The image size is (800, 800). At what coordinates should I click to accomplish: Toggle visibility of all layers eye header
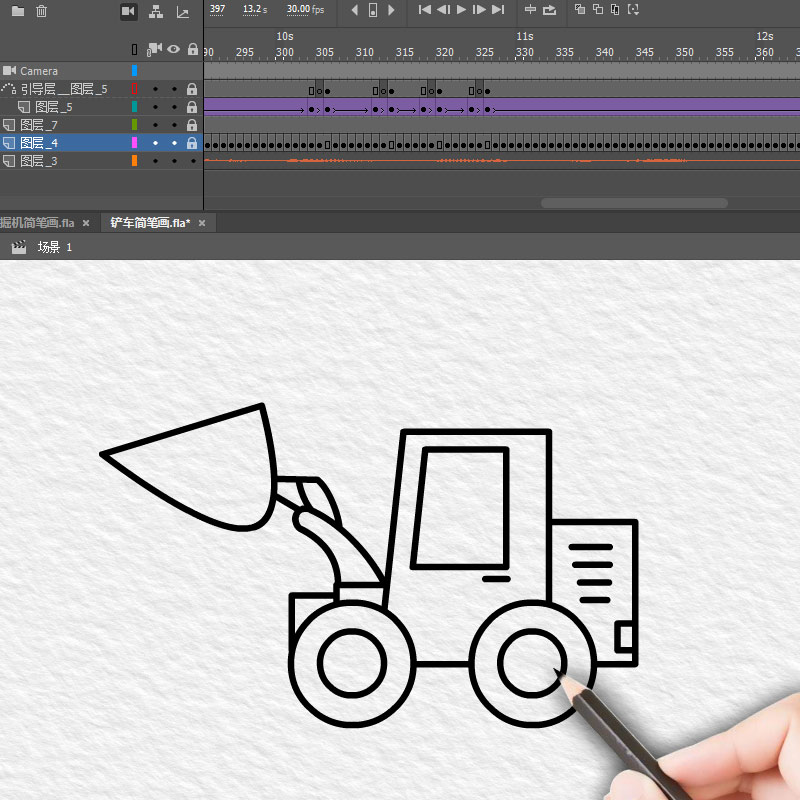click(x=173, y=49)
